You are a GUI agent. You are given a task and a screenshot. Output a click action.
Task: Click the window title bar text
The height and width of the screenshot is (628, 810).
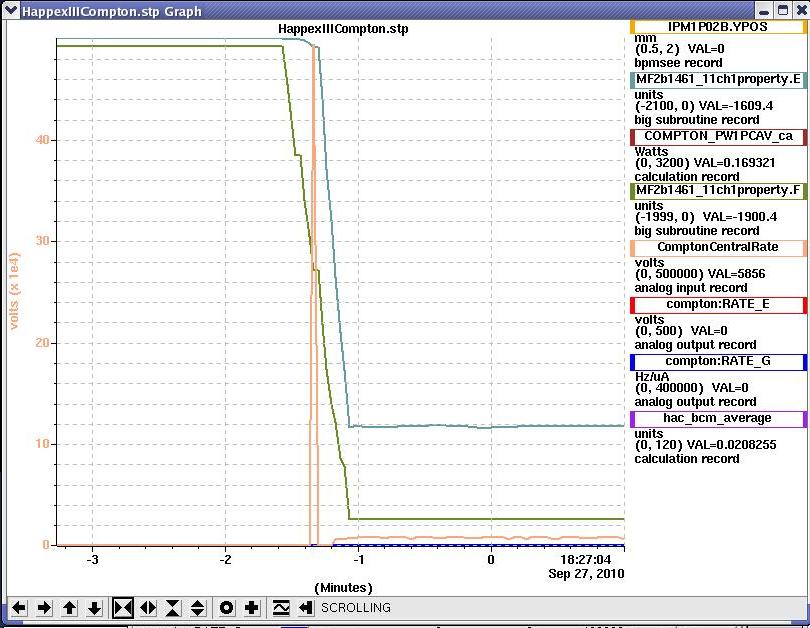[112, 11]
